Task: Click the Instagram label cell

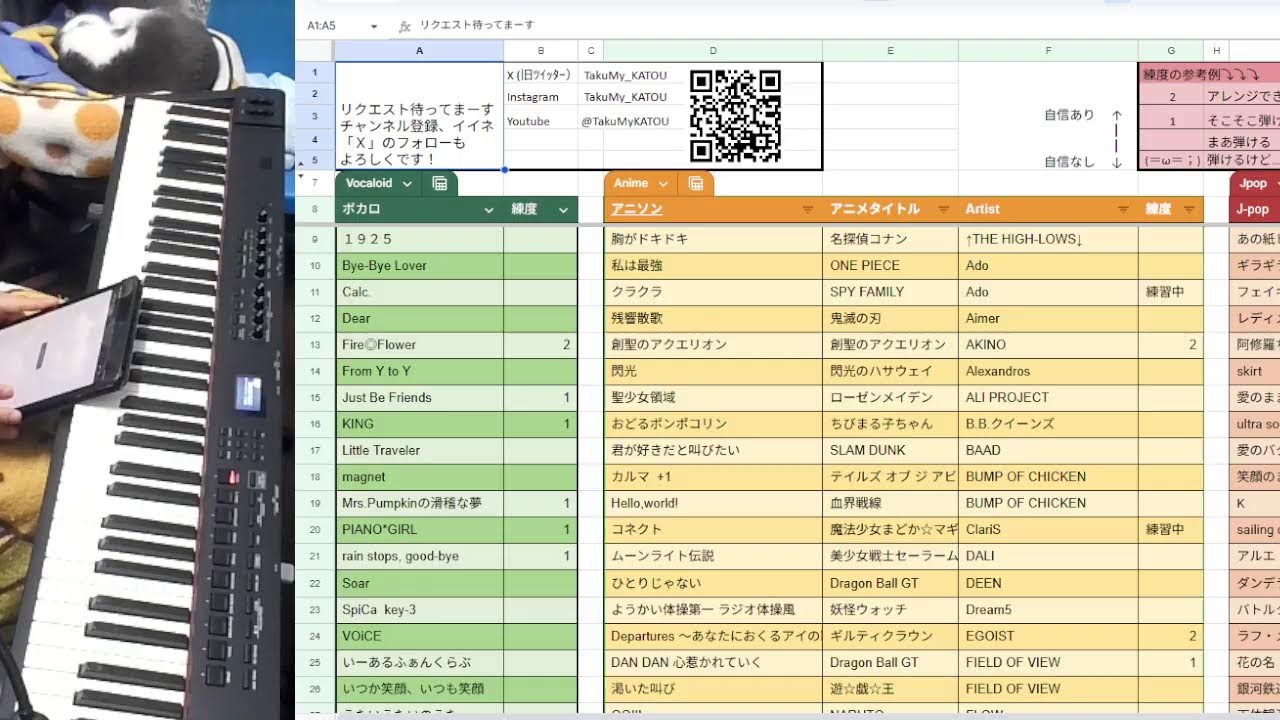Action: point(541,97)
